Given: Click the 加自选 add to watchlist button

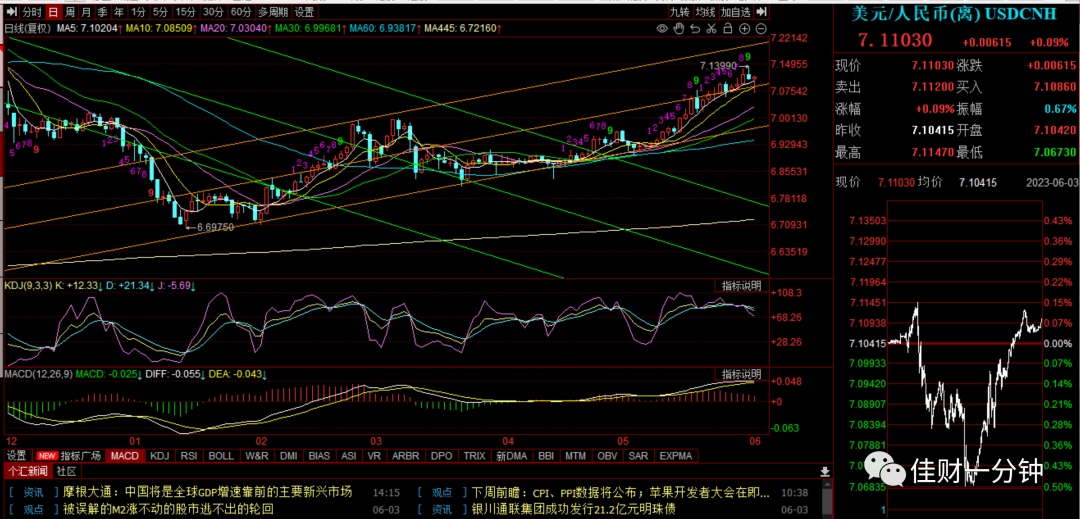Looking at the screenshot, I should coord(736,12).
